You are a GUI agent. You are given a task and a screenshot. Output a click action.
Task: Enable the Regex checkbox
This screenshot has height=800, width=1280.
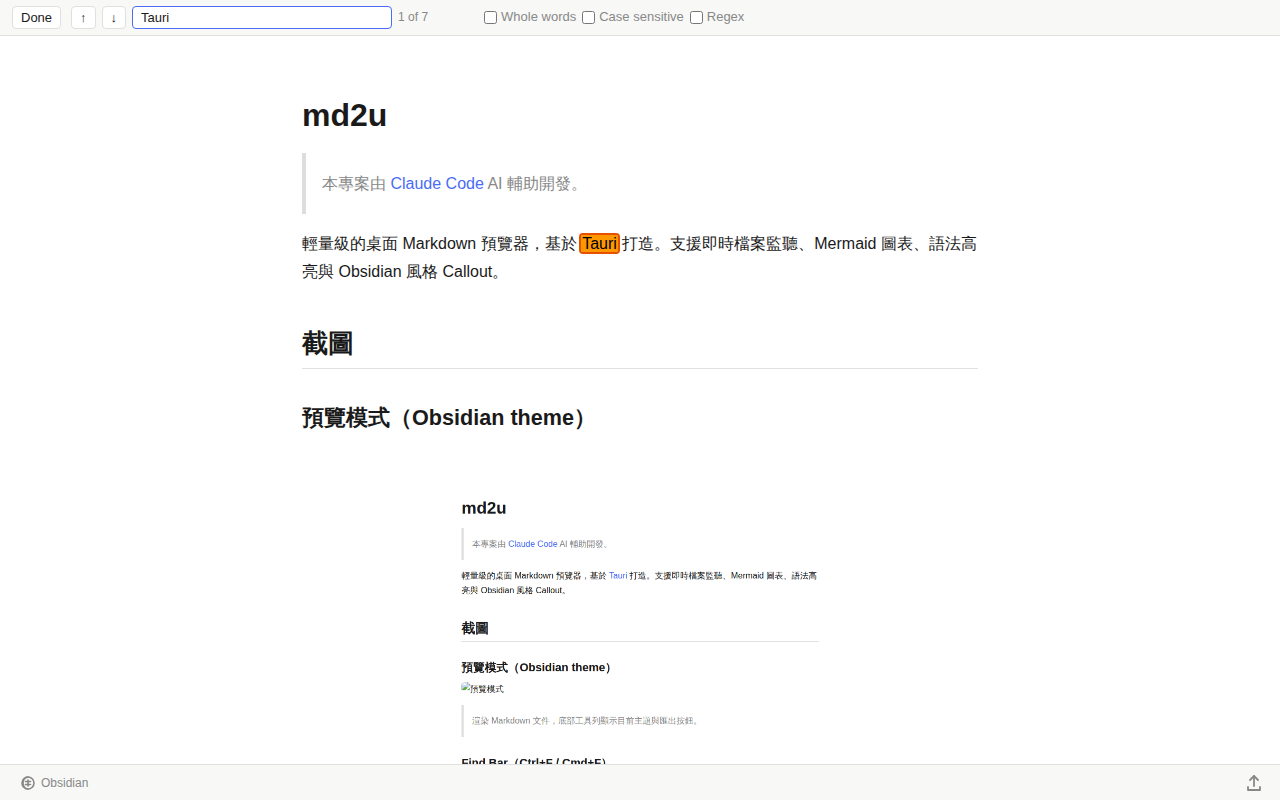click(696, 17)
